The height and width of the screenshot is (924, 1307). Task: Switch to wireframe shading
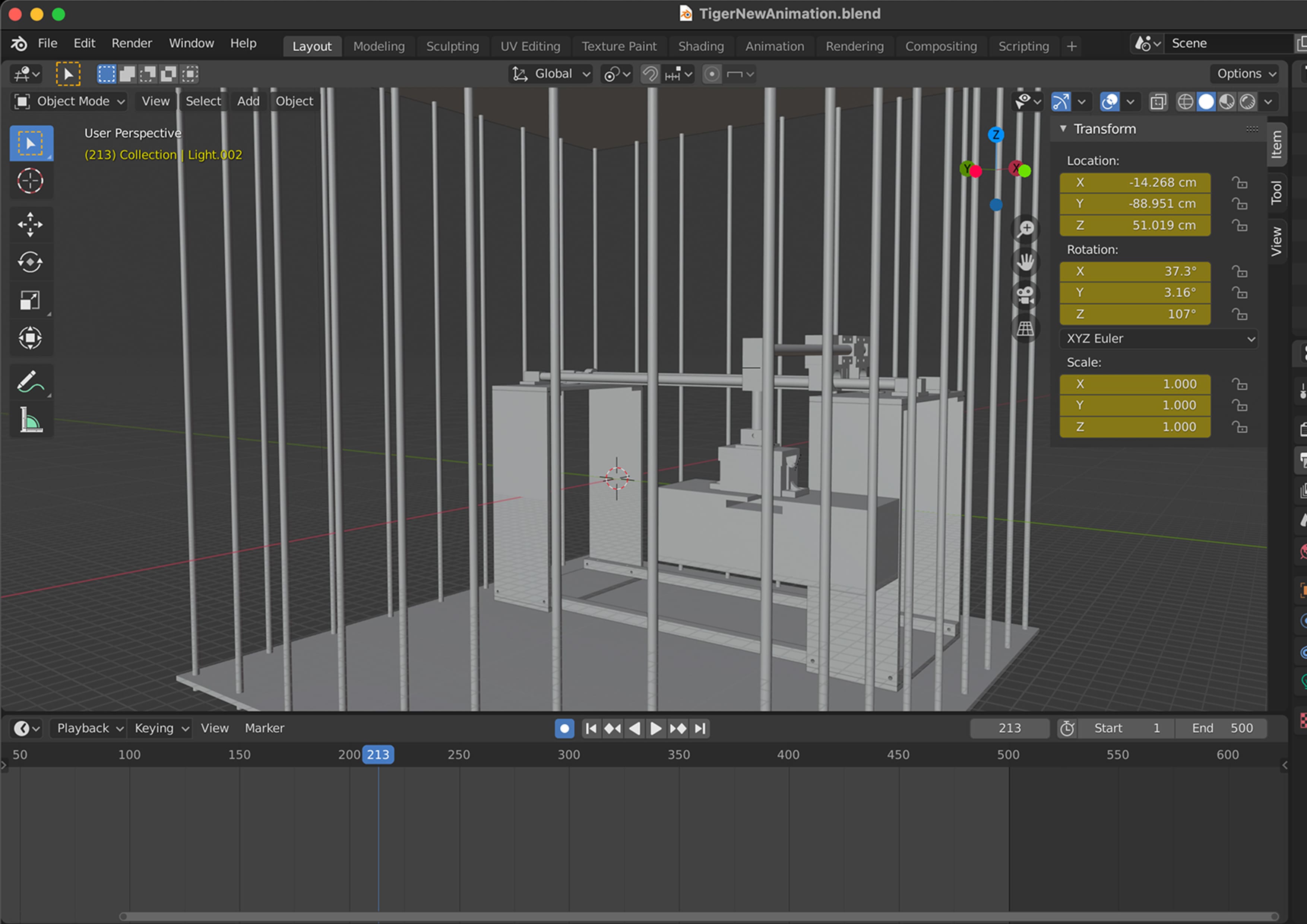pyautogui.click(x=1185, y=102)
